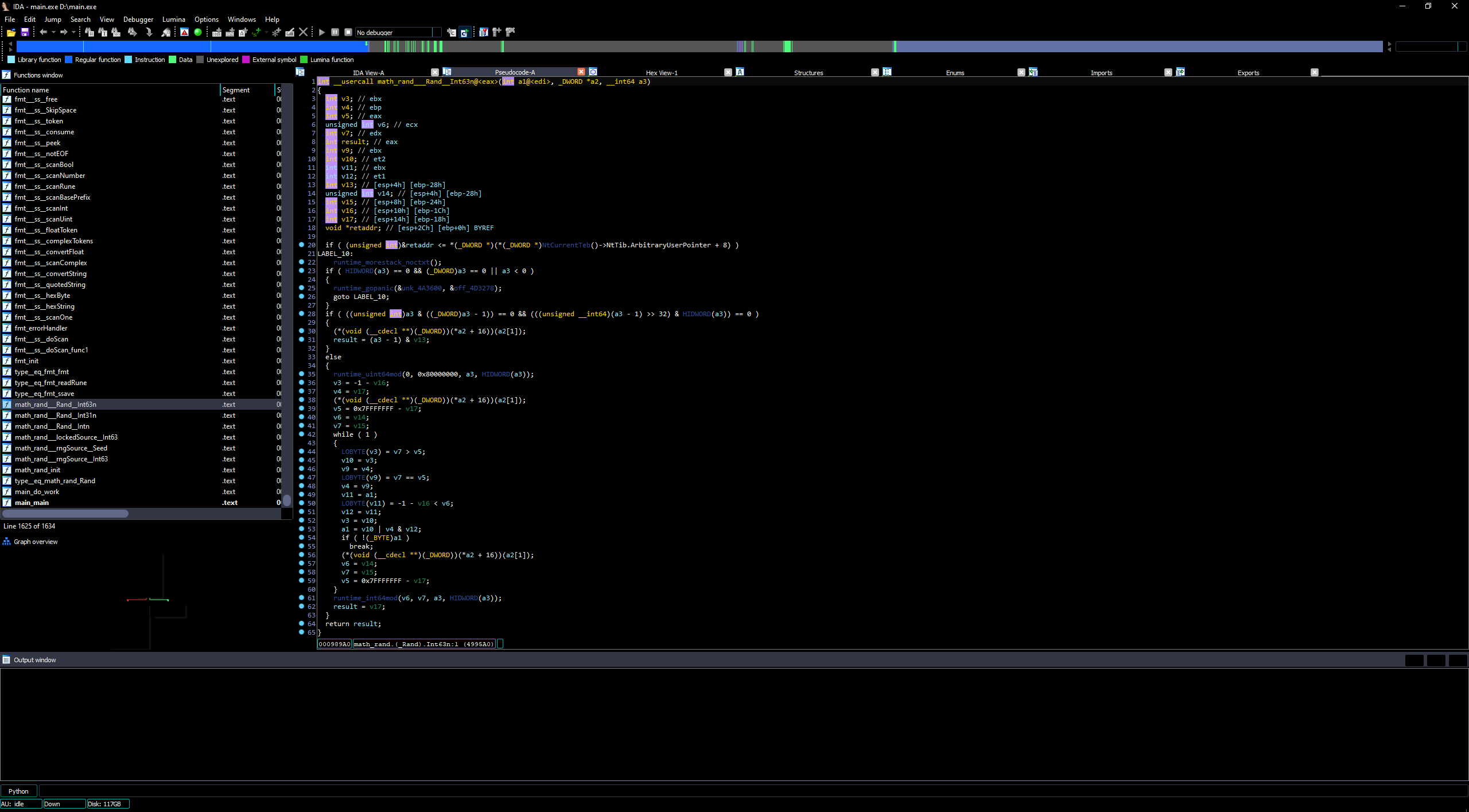1469x812 pixels.
Task: Click the start process play icon
Action: (322, 32)
